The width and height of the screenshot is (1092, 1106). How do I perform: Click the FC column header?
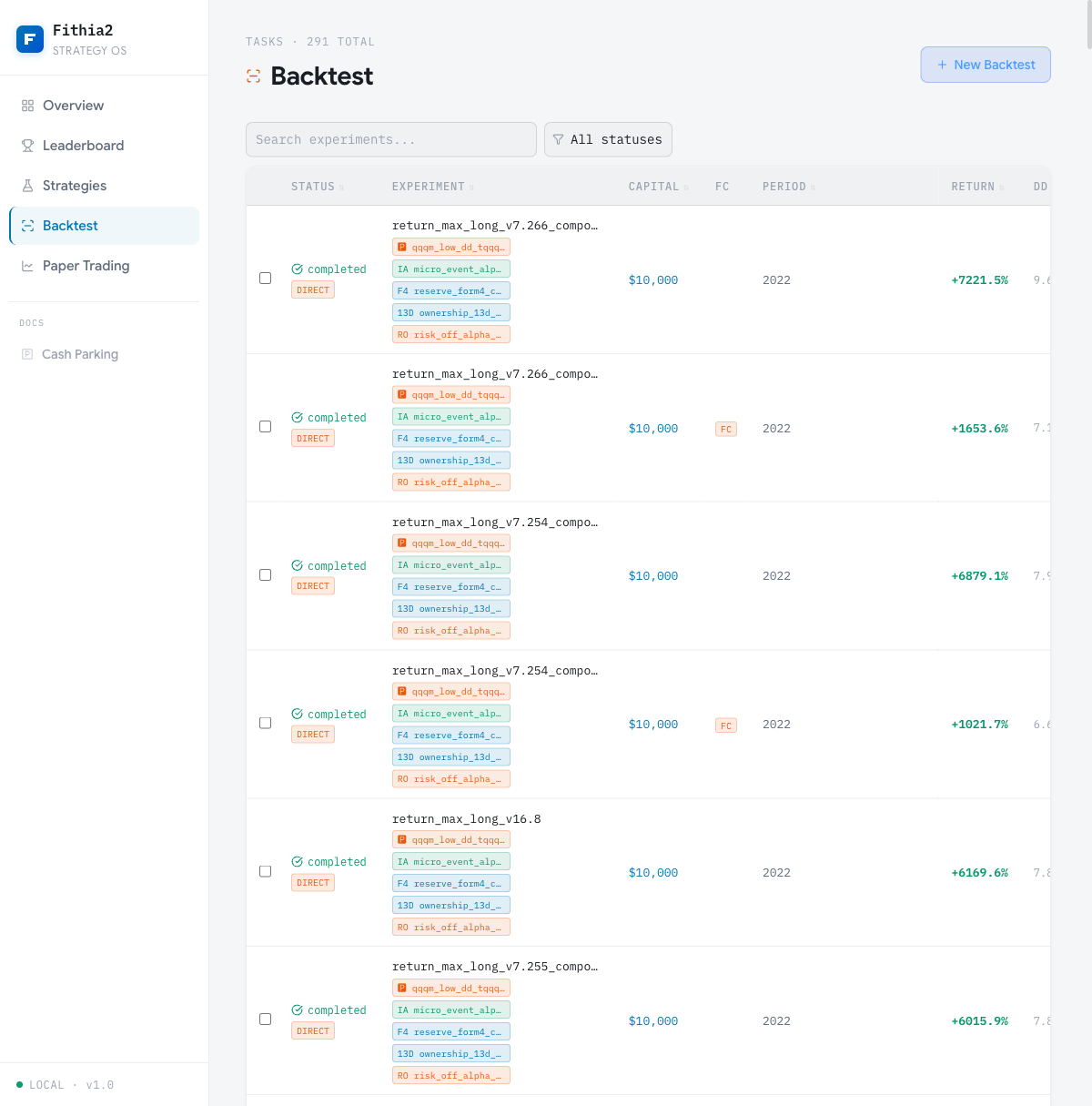point(723,187)
